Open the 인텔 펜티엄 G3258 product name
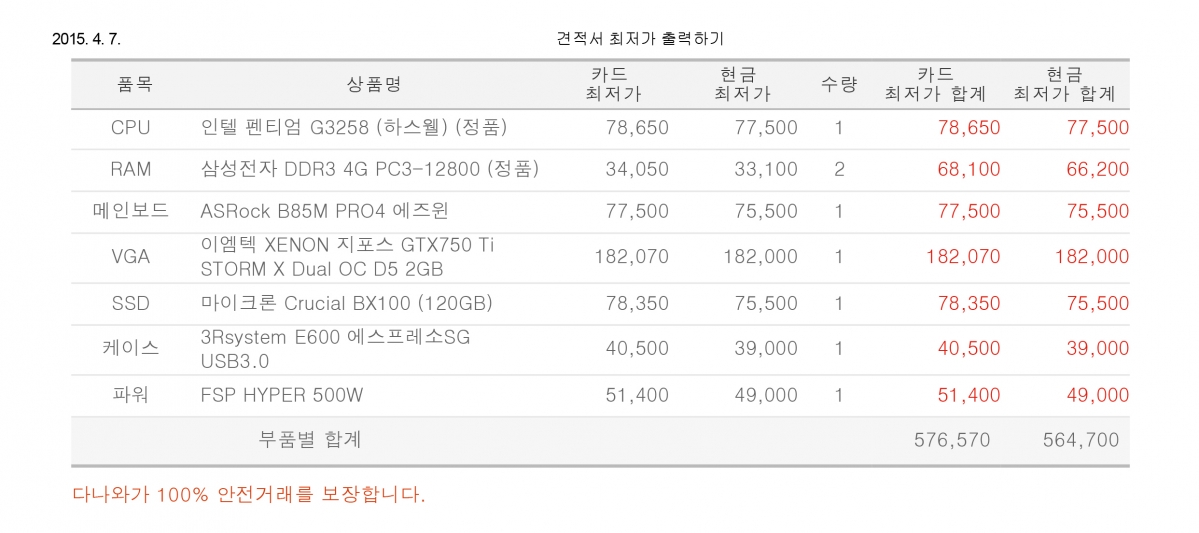Image resolution: width=1199 pixels, height=533 pixels. [x=353, y=128]
